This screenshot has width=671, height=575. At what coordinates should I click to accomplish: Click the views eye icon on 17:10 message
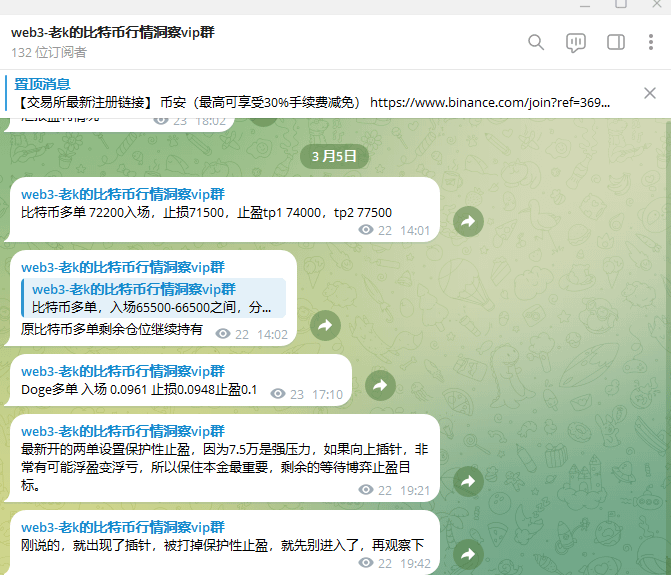278,394
